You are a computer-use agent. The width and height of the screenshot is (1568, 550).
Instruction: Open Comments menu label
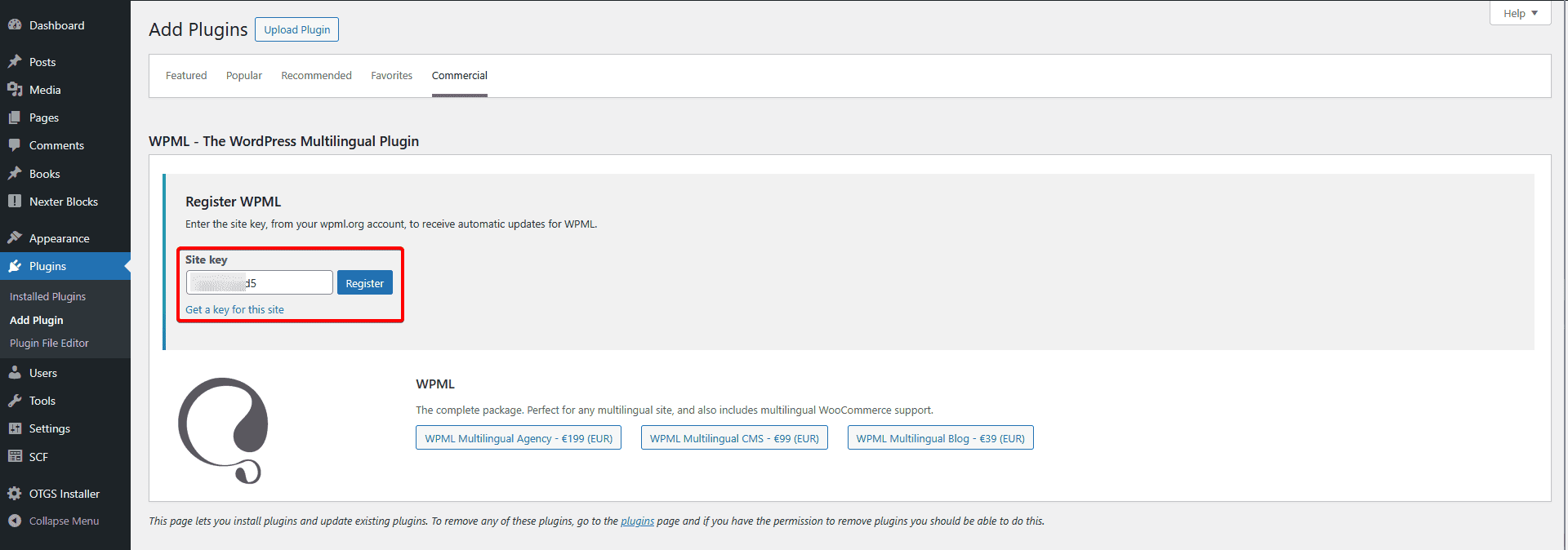tap(56, 145)
